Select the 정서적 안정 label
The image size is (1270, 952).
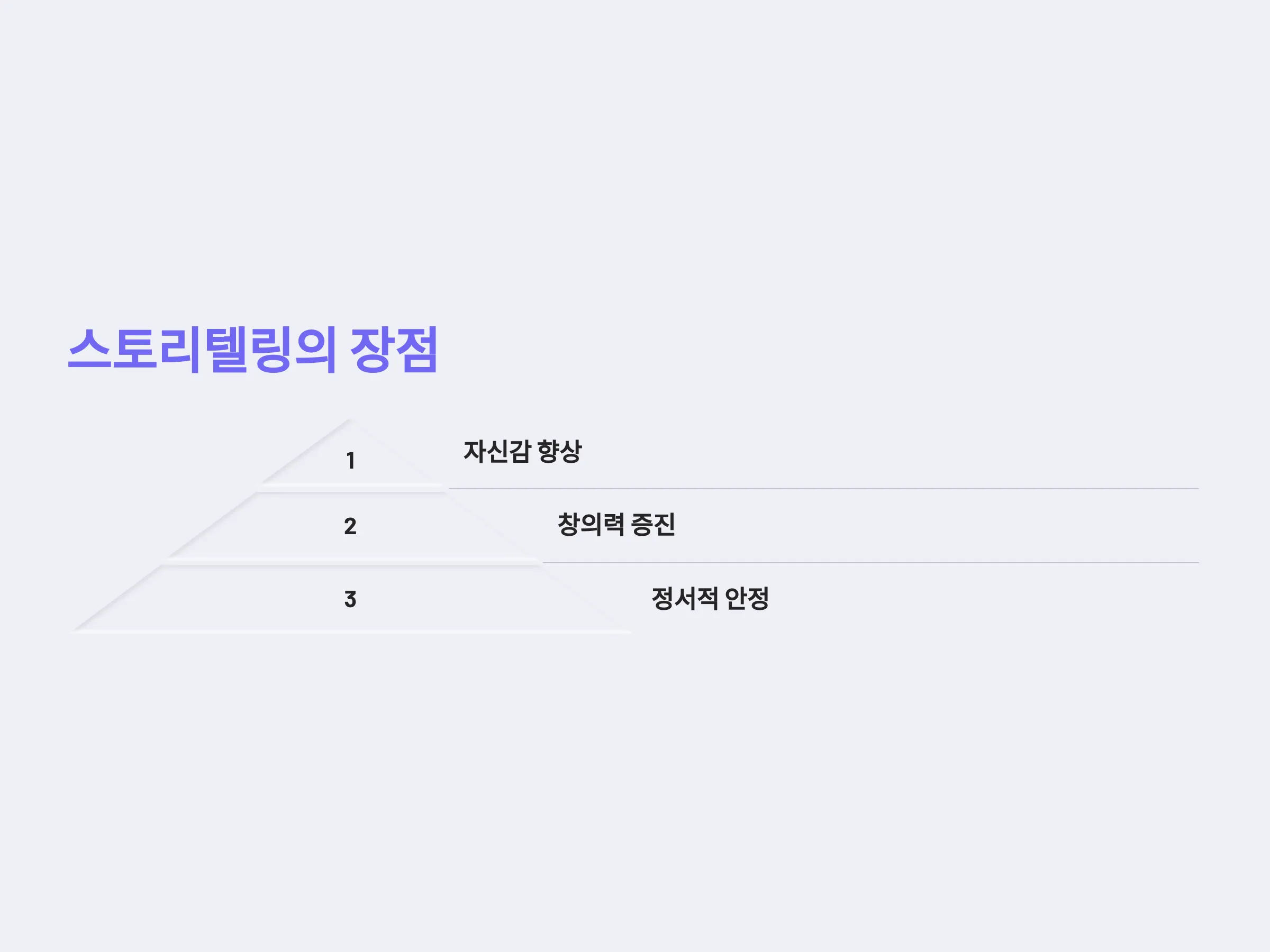(710, 599)
